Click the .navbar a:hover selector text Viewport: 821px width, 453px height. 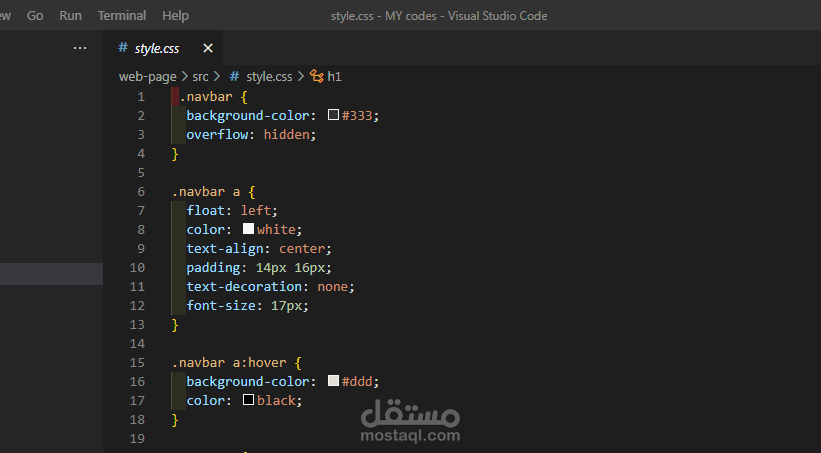pos(229,362)
